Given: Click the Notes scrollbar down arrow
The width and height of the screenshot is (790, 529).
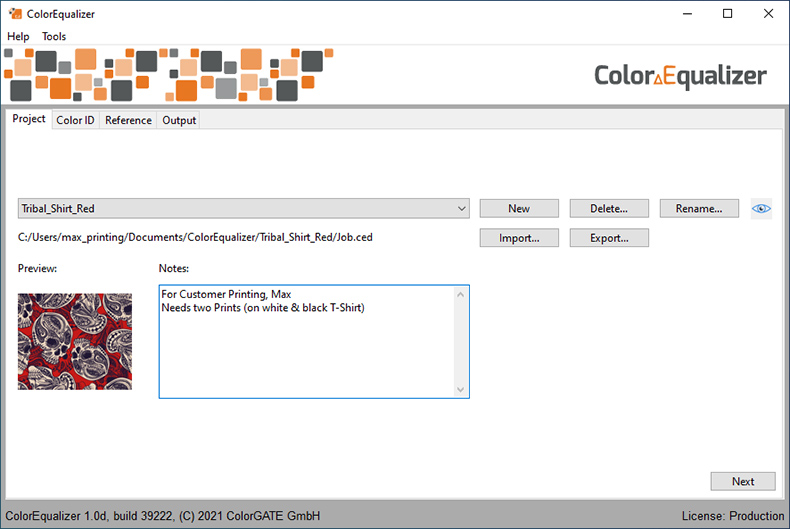Looking at the screenshot, I should [x=460, y=389].
